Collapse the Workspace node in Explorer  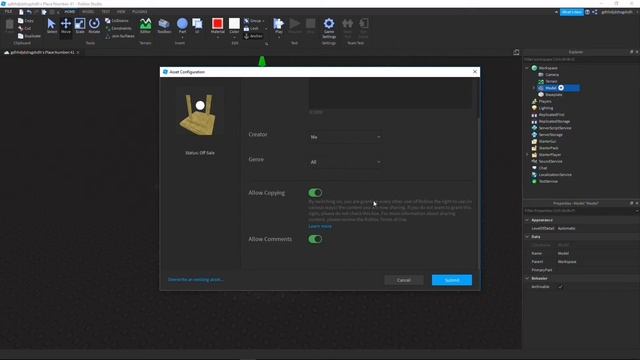pos(527,68)
